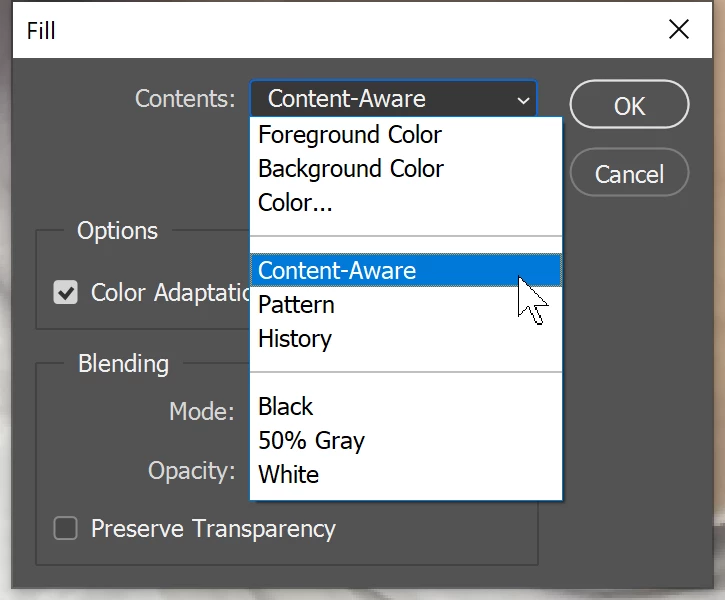Click the Opacity label in Blending
This screenshot has width=725, height=600.
(191, 471)
